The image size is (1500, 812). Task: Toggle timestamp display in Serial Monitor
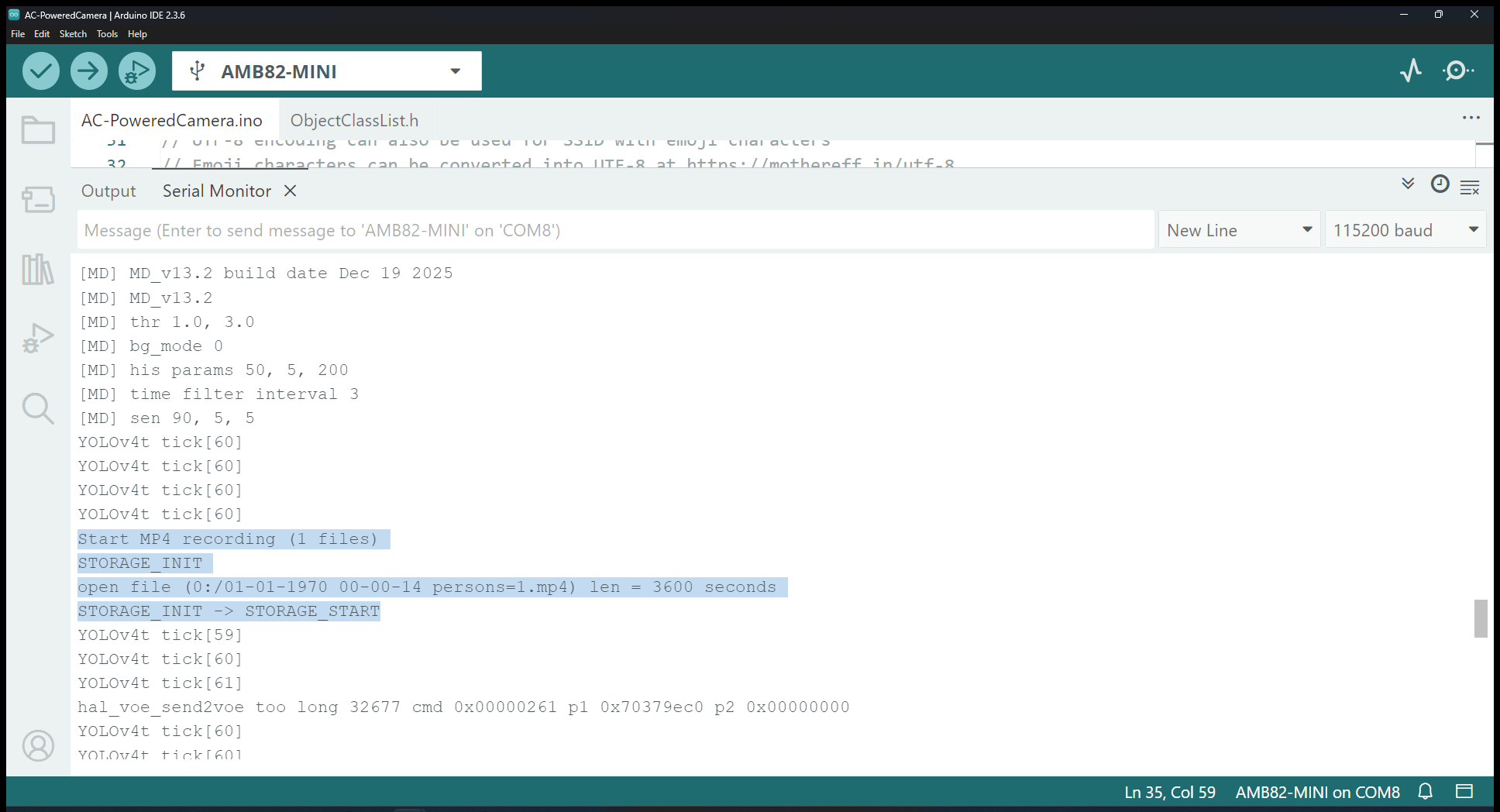click(1440, 184)
